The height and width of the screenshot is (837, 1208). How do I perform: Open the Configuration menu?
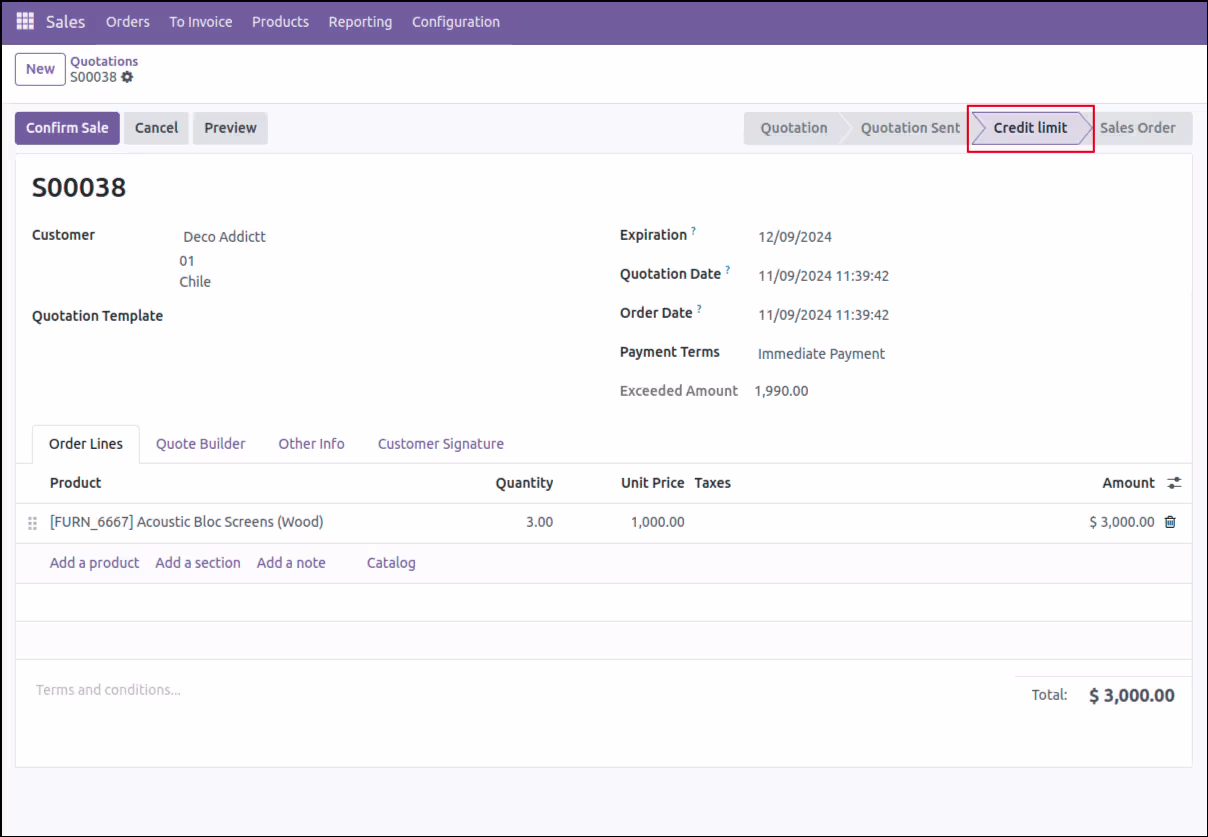(456, 21)
